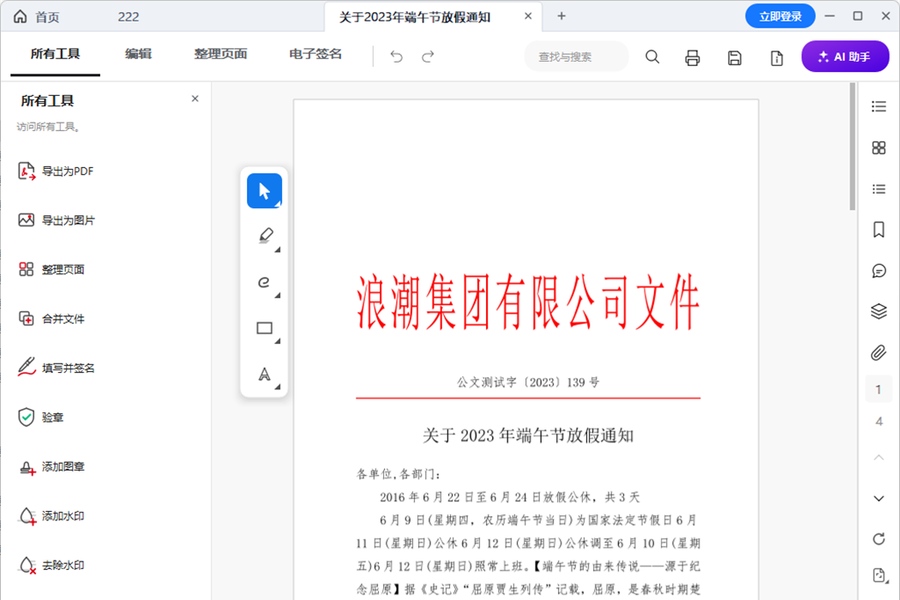The height and width of the screenshot is (600, 900).
Task: Close the 所有工具 panel
Action: coord(195,99)
